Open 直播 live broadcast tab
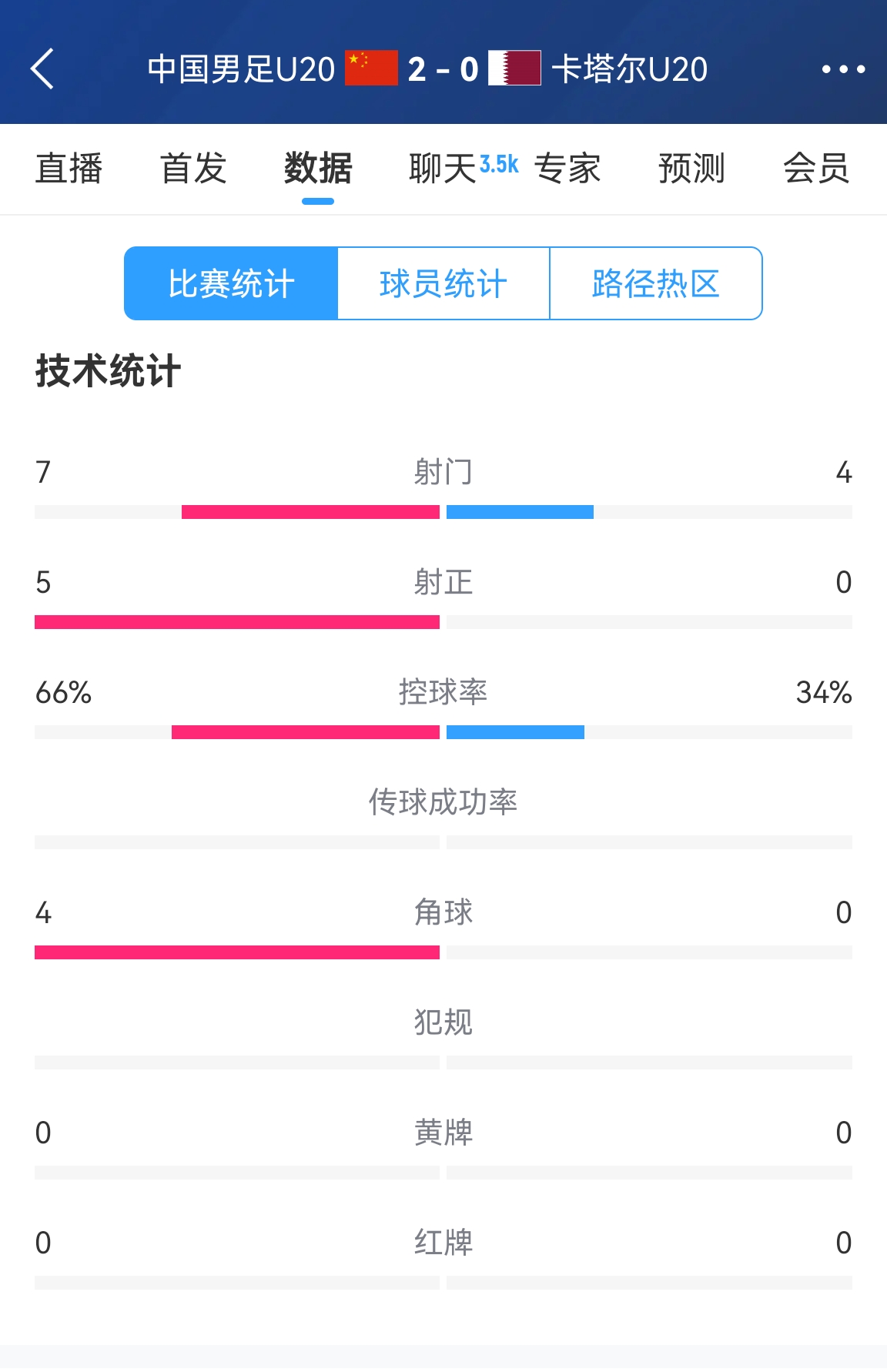 [69, 169]
